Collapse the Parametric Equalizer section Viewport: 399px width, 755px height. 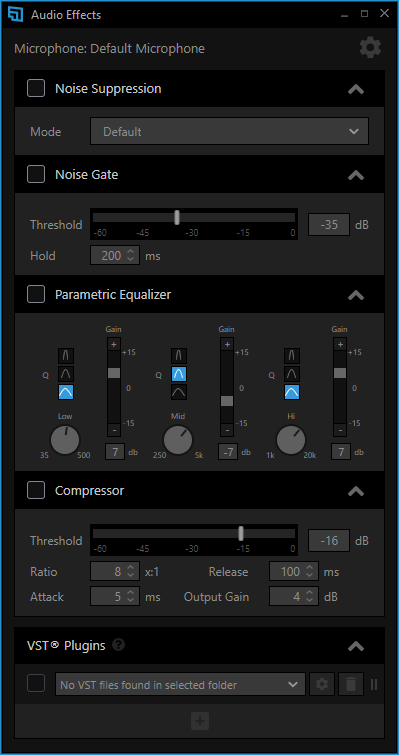click(356, 295)
